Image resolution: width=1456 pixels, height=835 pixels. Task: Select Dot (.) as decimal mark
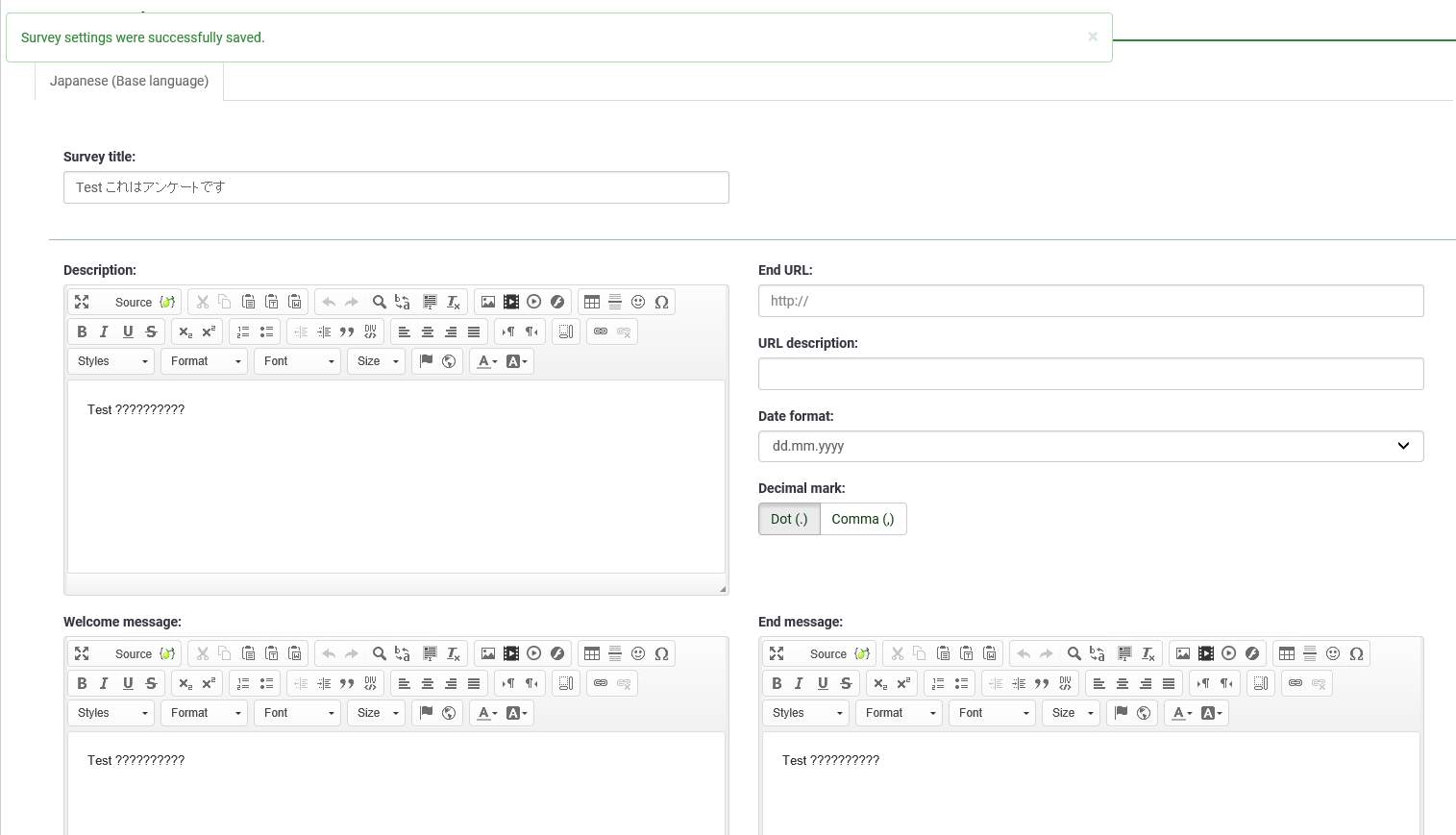coord(789,519)
